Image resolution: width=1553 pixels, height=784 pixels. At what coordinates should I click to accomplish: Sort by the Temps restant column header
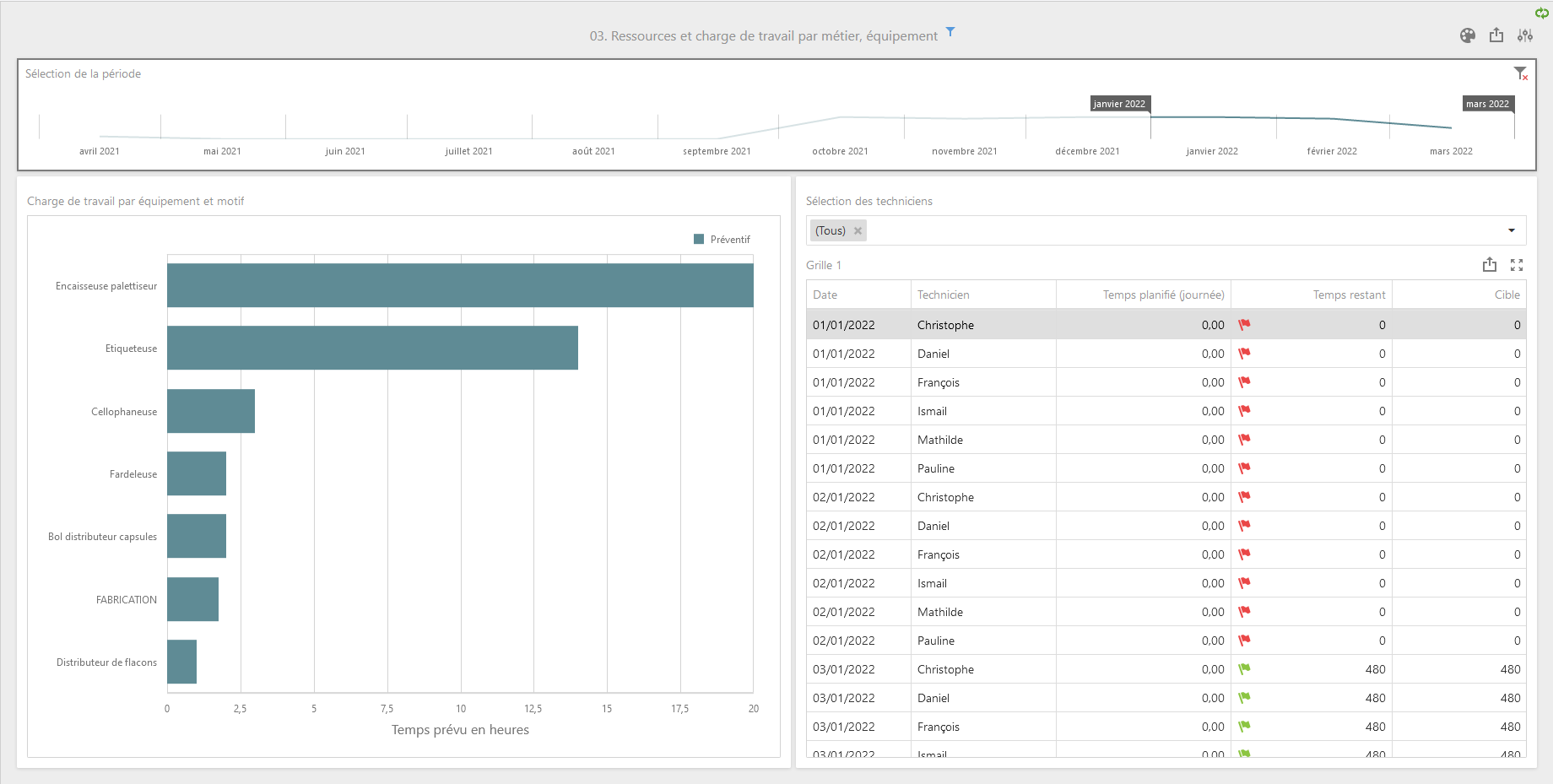pos(1312,295)
